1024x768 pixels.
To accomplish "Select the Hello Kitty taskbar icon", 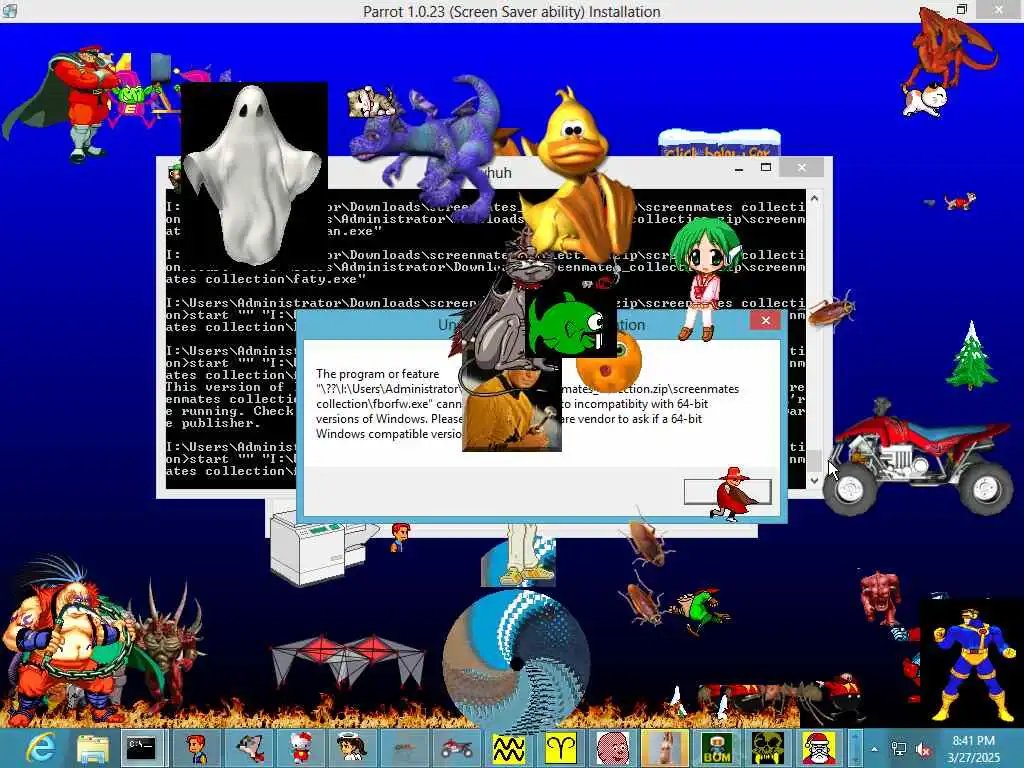I will point(301,748).
